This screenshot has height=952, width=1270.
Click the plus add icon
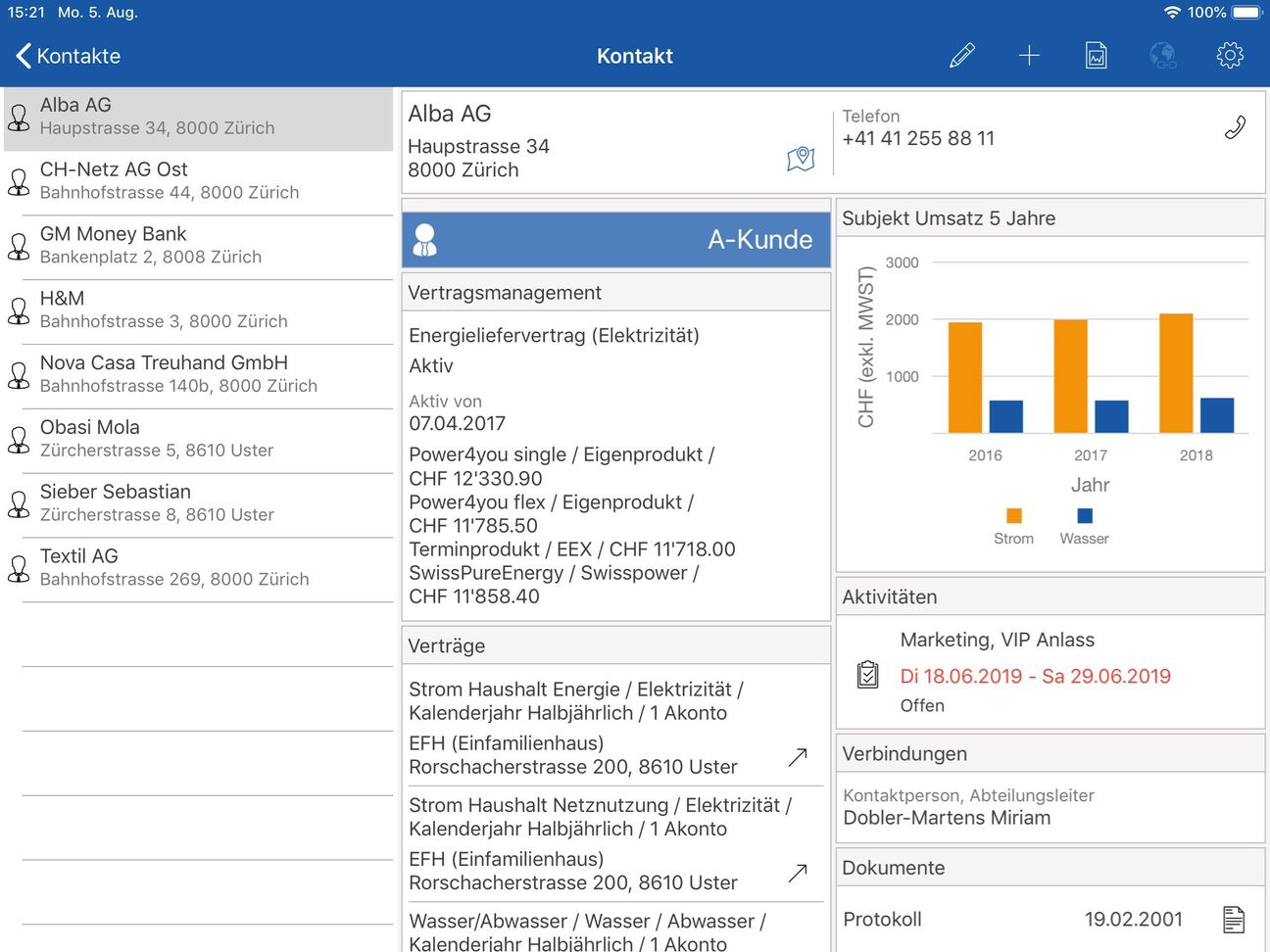pyautogui.click(x=1029, y=56)
